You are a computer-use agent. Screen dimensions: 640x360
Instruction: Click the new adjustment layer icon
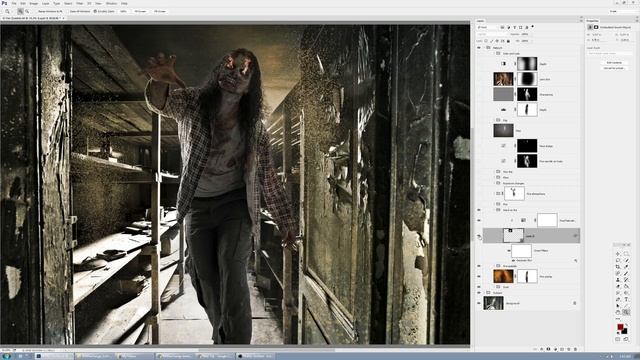[x=556, y=349]
